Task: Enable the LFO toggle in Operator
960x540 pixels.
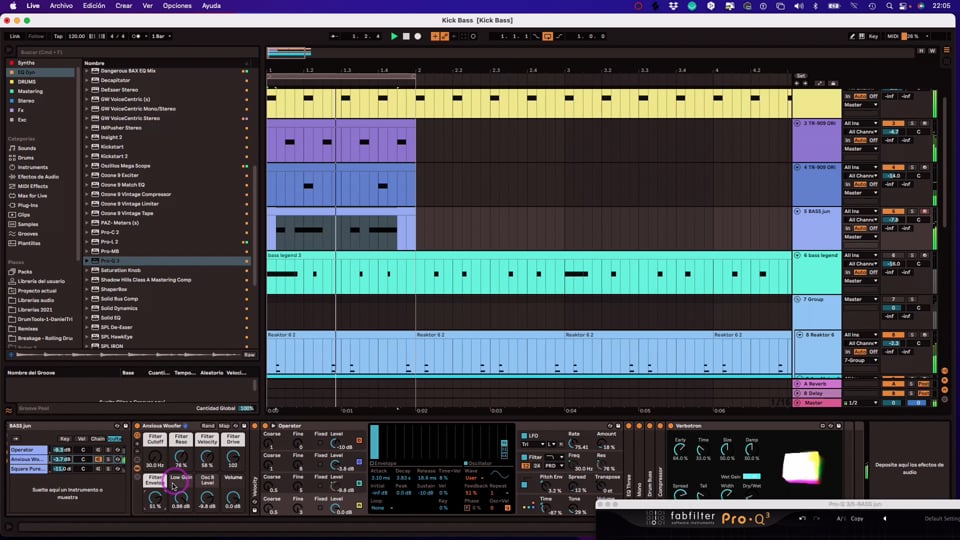Action: (524, 436)
